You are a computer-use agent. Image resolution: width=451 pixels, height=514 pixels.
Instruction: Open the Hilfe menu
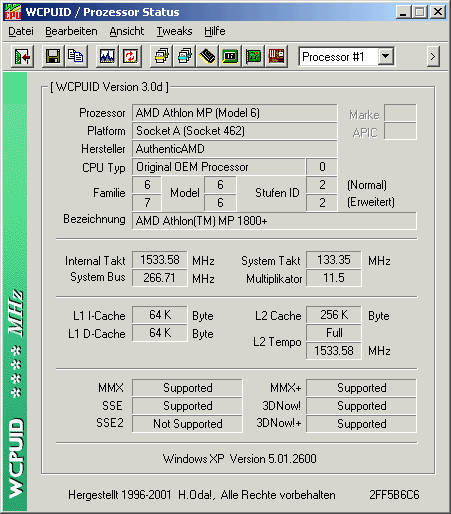click(215, 31)
